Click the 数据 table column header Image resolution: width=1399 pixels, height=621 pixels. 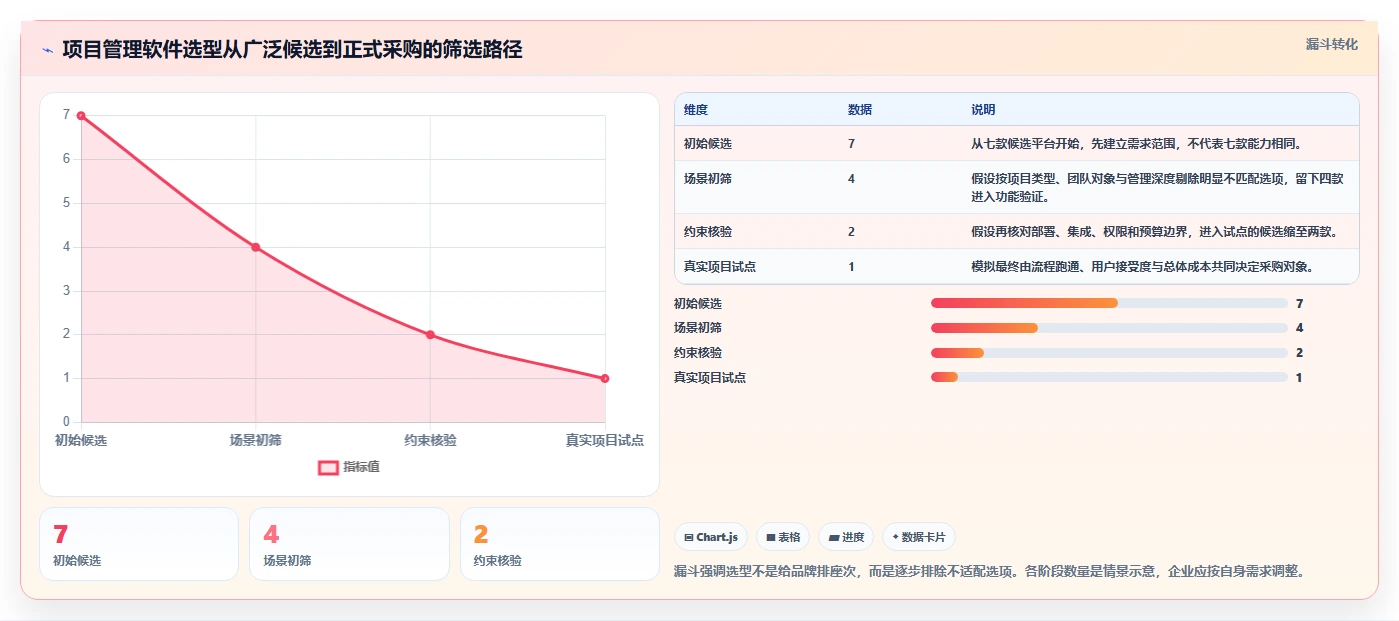860,110
